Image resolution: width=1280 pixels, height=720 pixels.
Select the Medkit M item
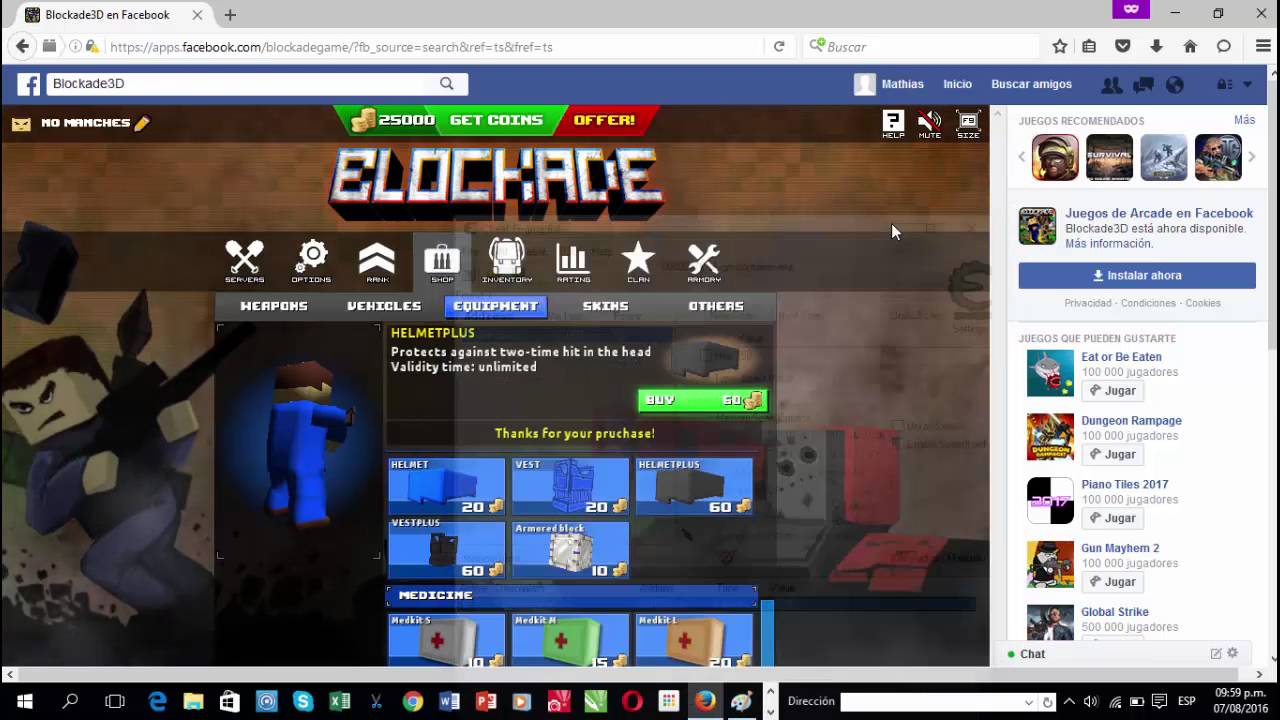pyautogui.click(x=570, y=640)
